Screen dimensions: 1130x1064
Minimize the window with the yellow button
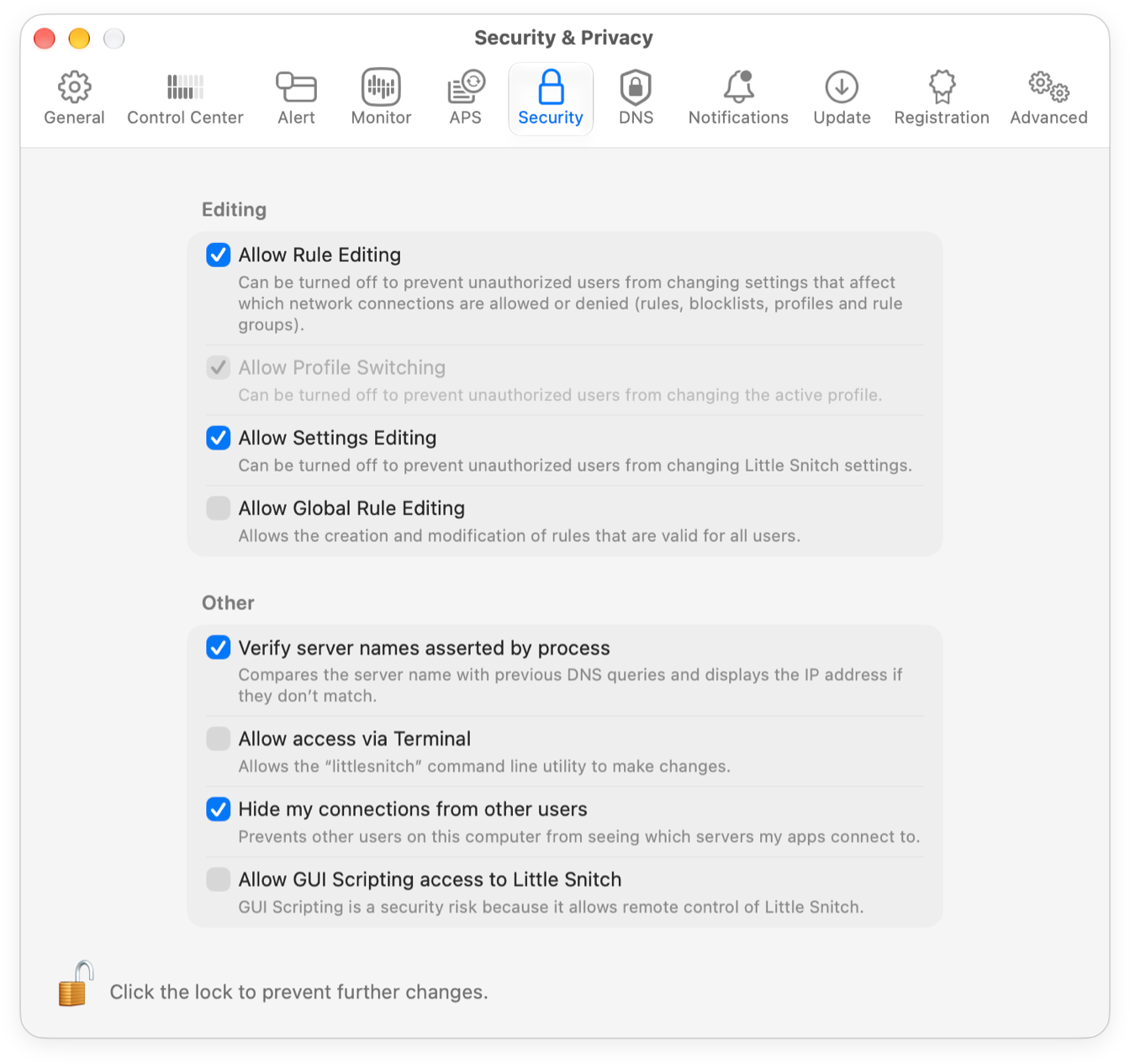click(x=79, y=39)
